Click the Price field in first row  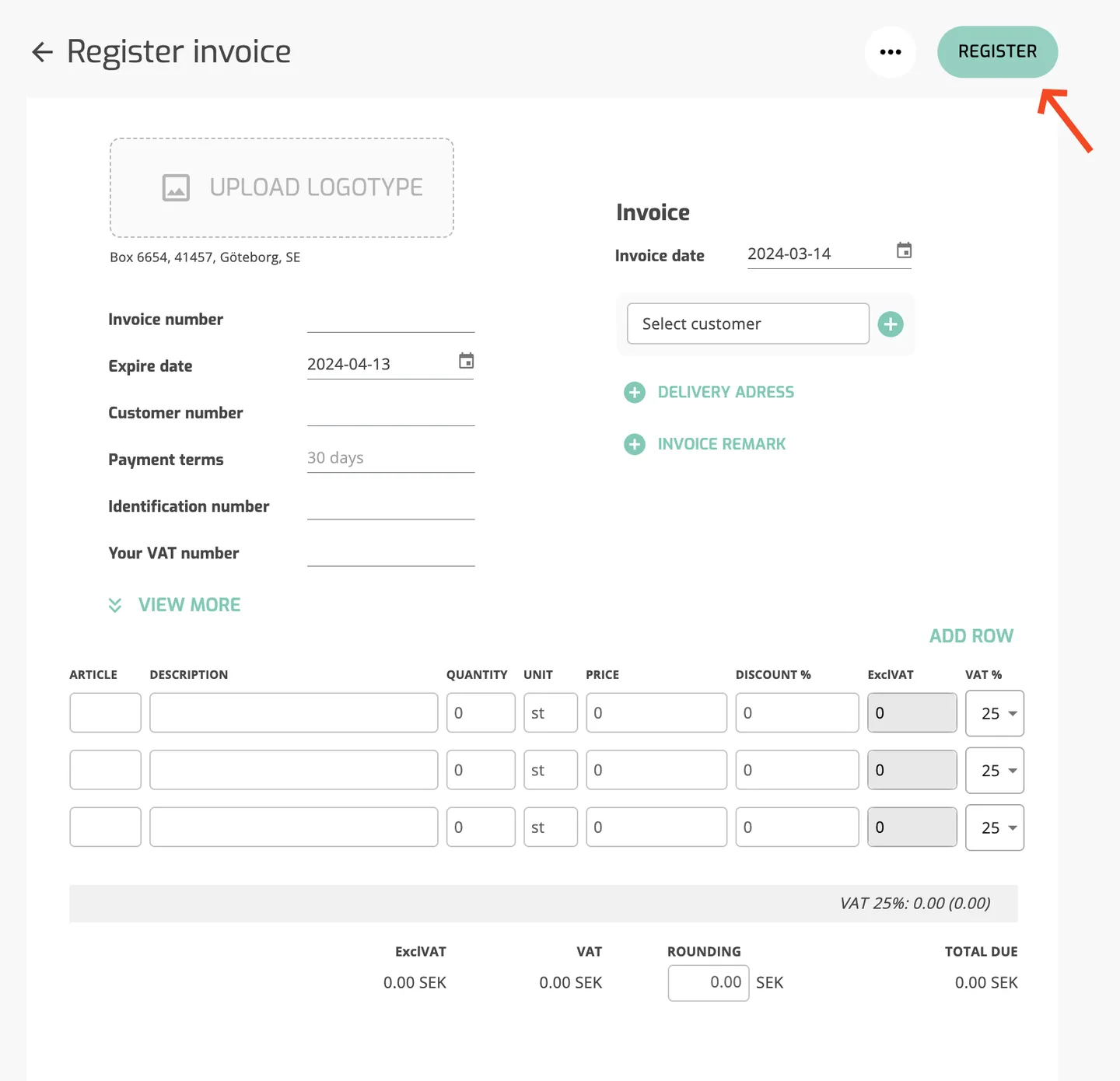click(656, 713)
